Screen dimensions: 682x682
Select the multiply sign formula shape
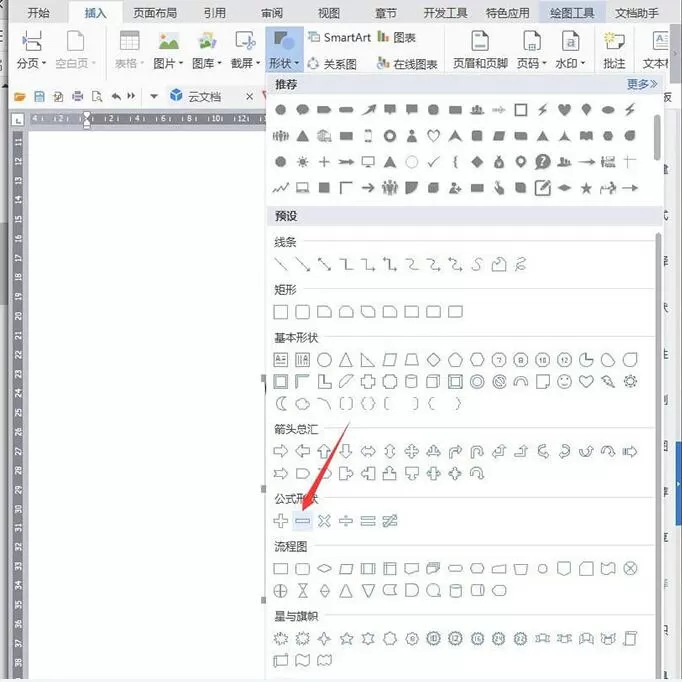[x=324, y=520]
